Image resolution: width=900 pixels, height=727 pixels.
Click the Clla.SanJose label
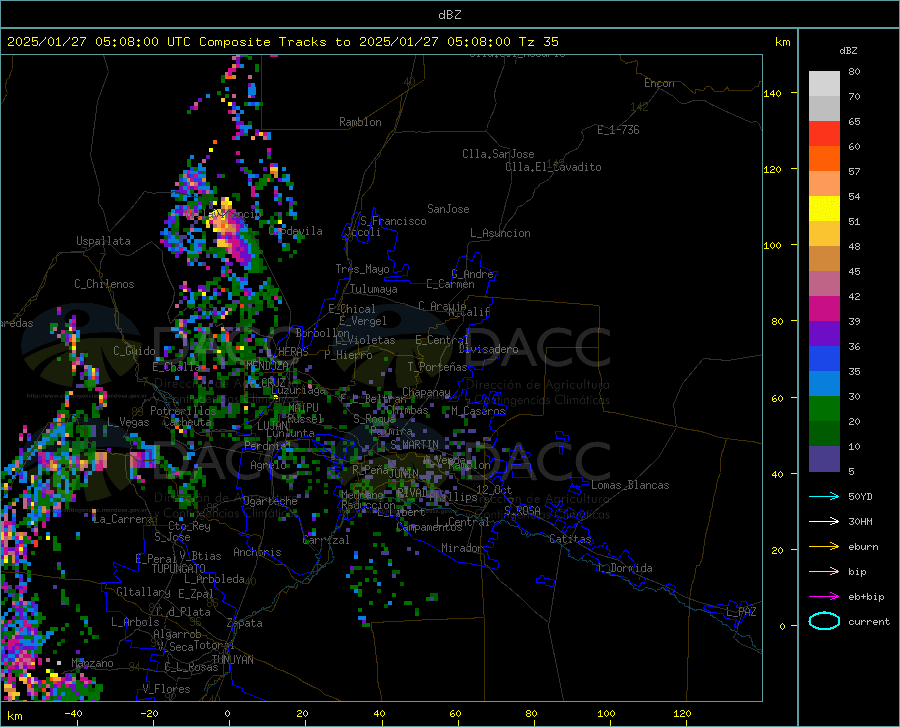point(498,154)
